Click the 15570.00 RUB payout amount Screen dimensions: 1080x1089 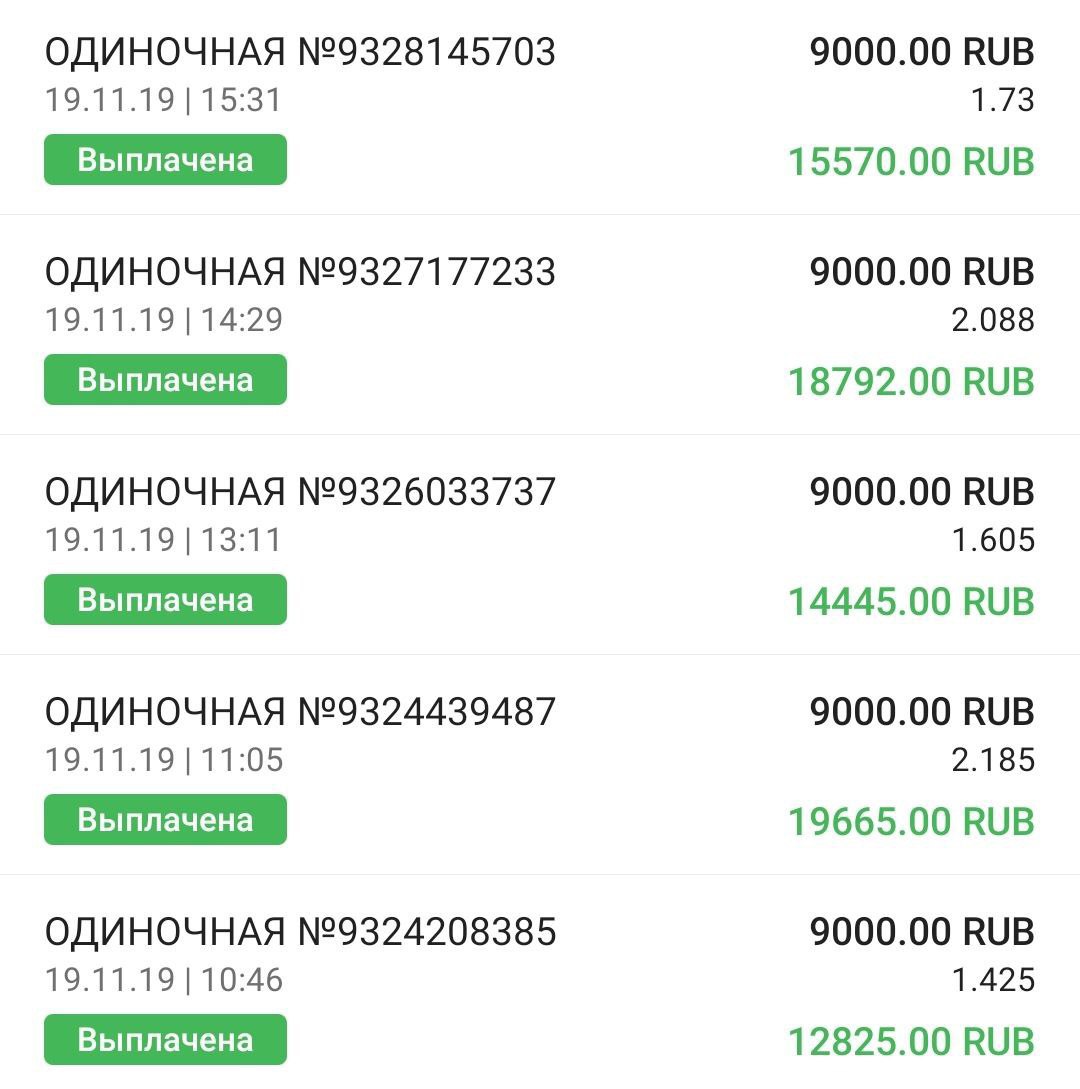pos(911,162)
